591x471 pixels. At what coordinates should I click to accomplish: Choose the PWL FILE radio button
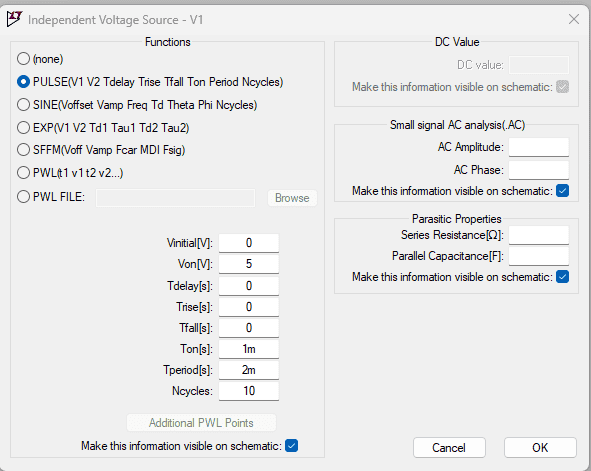pyautogui.click(x=23, y=197)
